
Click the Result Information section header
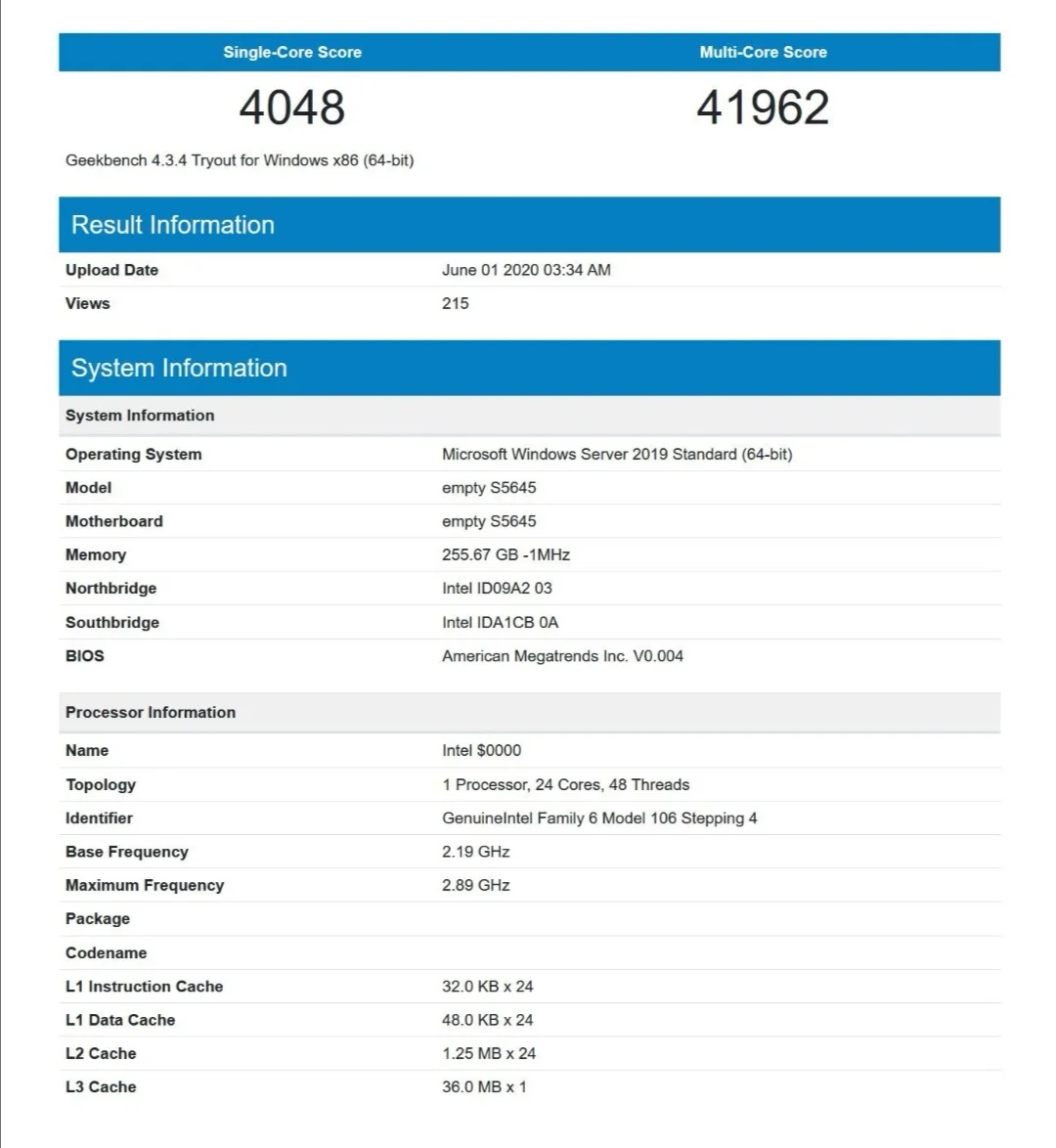point(172,224)
